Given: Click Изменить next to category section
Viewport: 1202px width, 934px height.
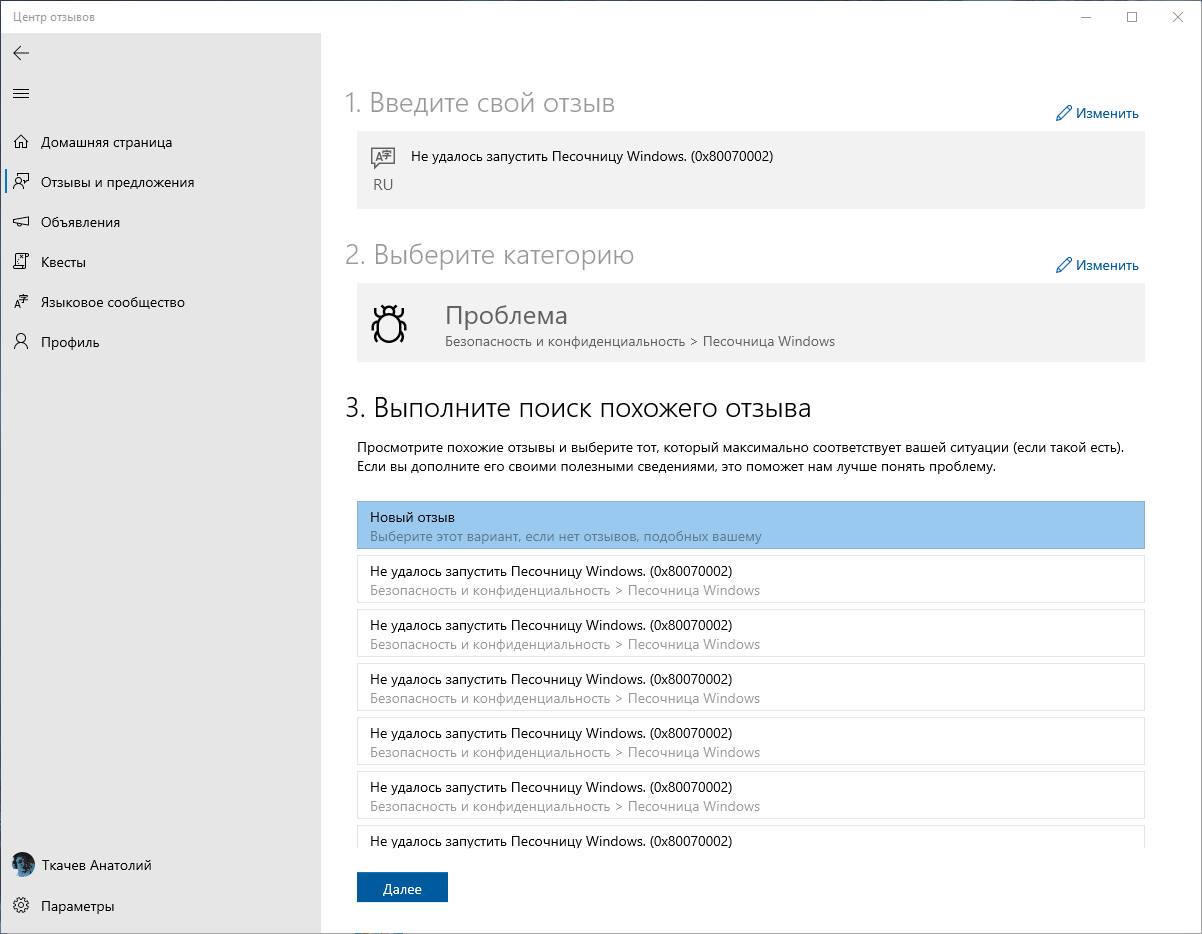Looking at the screenshot, I should [1097, 265].
